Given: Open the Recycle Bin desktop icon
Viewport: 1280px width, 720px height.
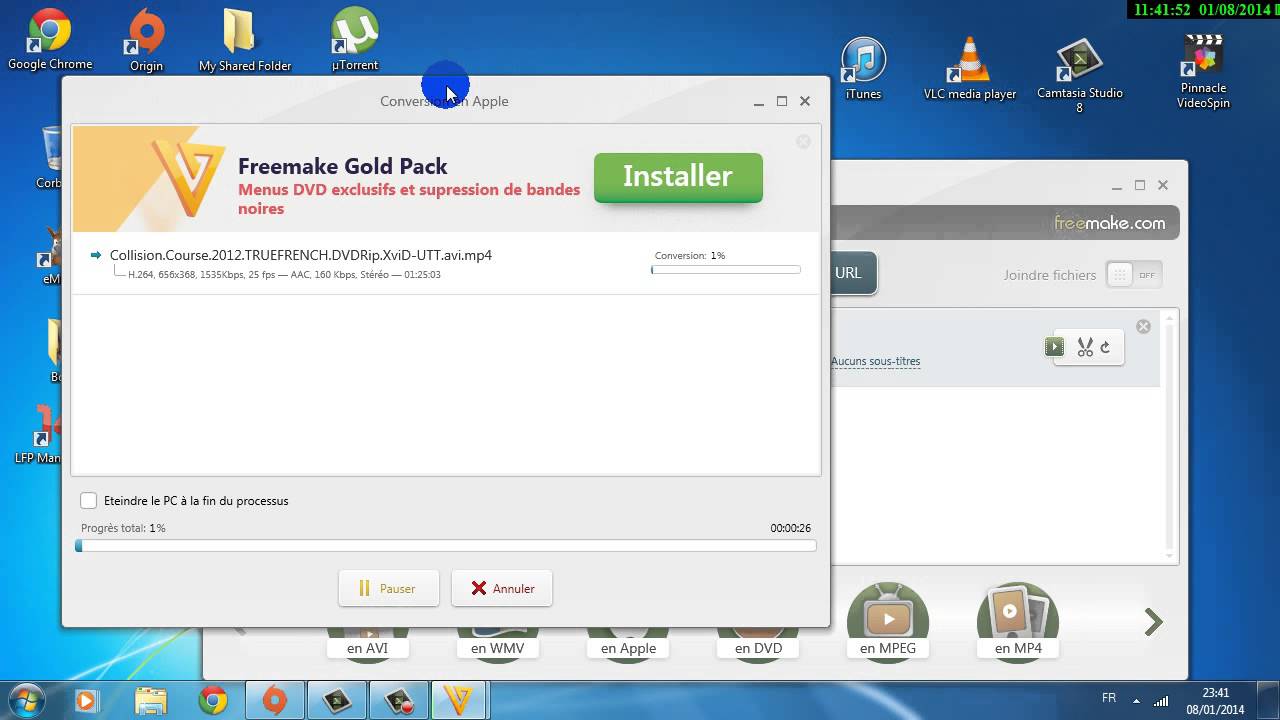Looking at the screenshot, I should click(x=50, y=157).
